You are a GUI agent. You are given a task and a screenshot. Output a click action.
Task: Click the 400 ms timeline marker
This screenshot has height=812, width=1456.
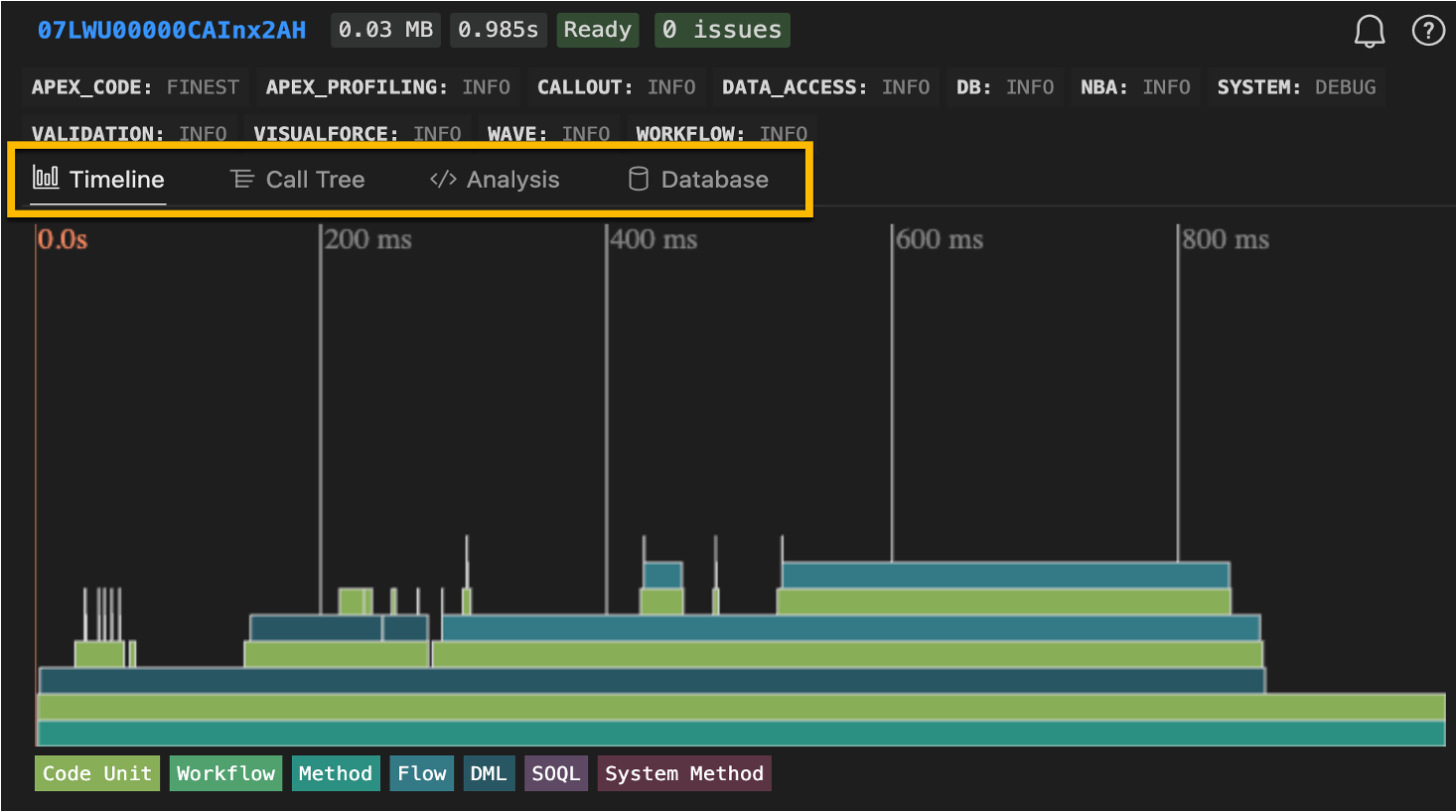tap(654, 239)
